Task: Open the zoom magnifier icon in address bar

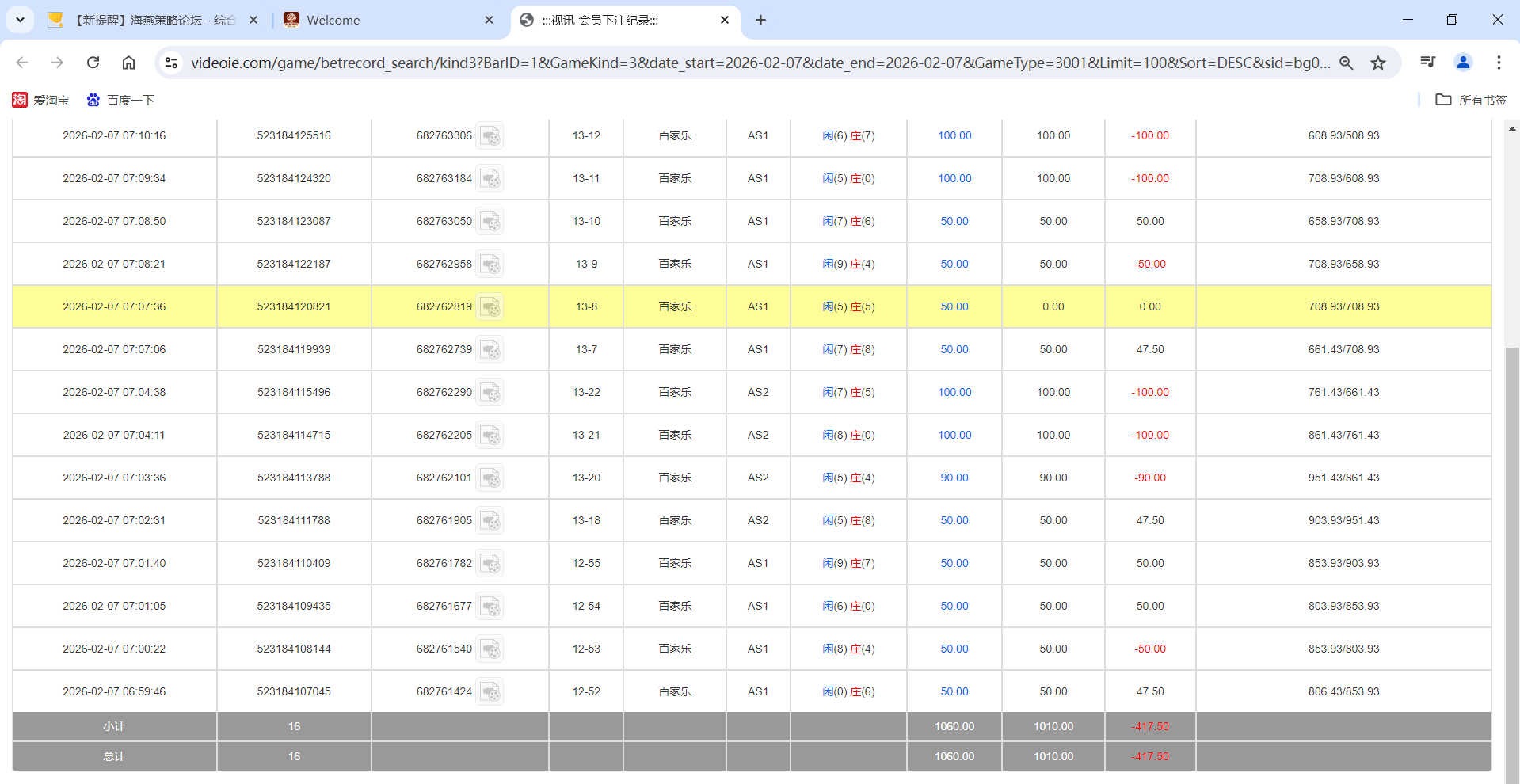Action: point(1347,62)
